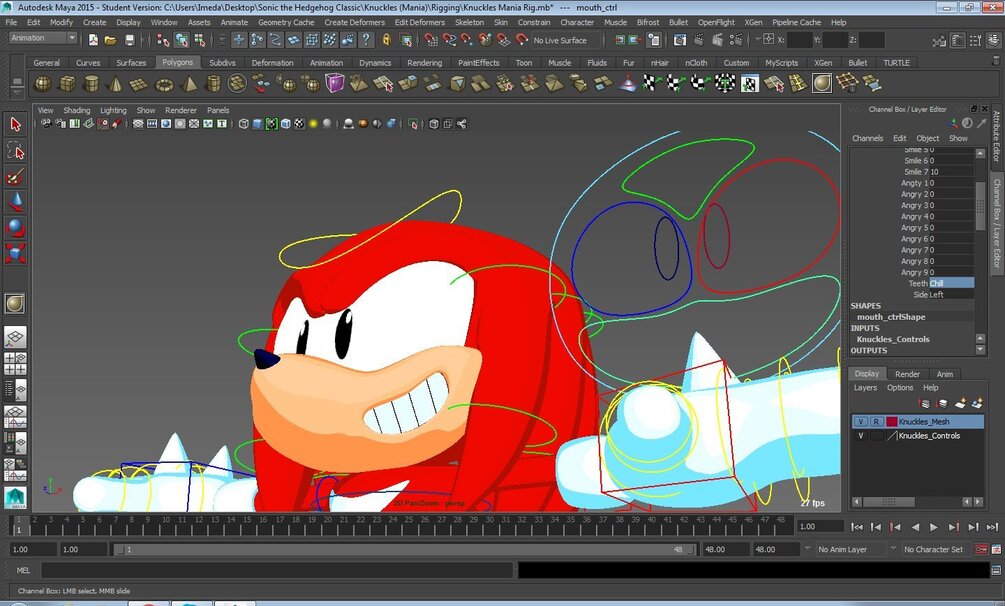Activate the Lasso Select tool

(x=15, y=151)
